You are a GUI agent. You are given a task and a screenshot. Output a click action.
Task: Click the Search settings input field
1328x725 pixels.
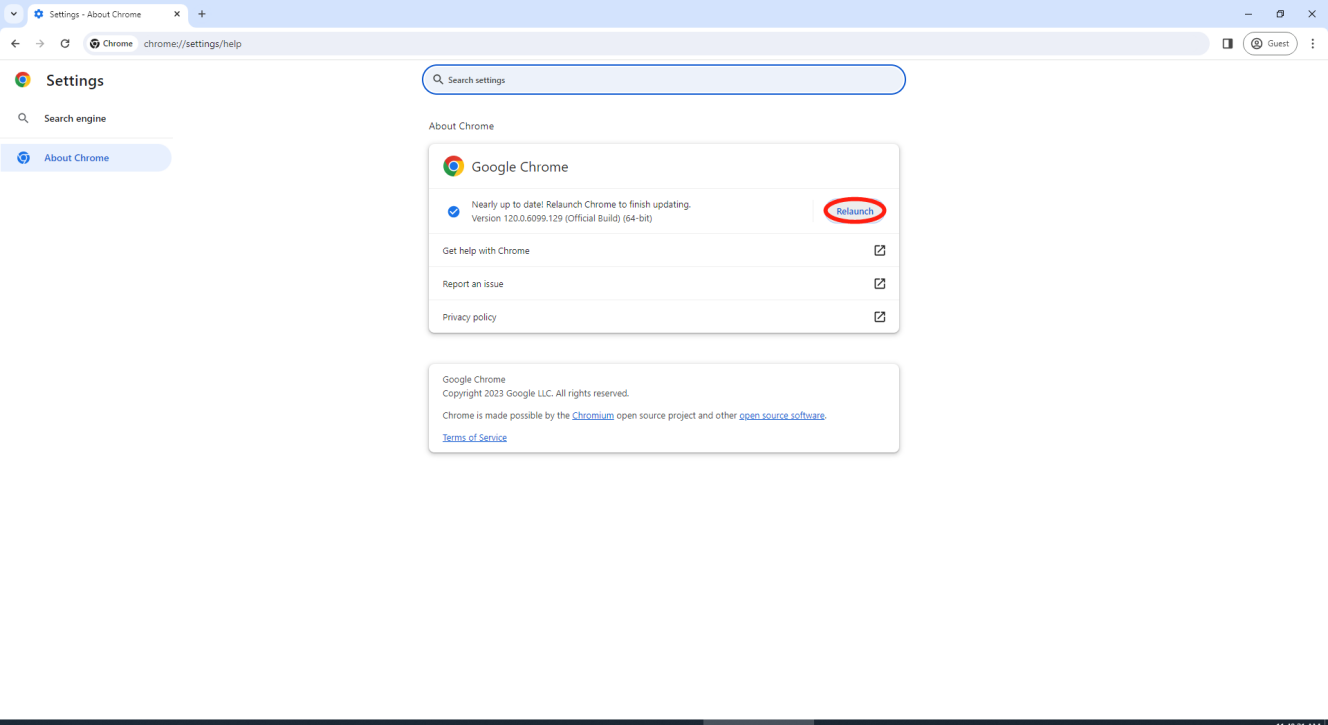(x=663, y=79)
